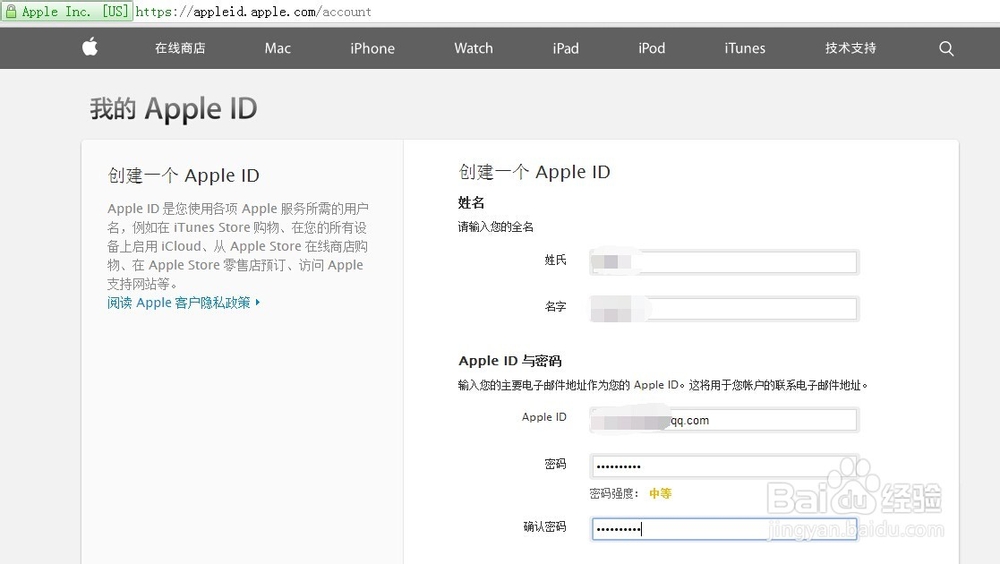
Task: Click the 我的 Apple ID page heading
Action: (173, 109)
